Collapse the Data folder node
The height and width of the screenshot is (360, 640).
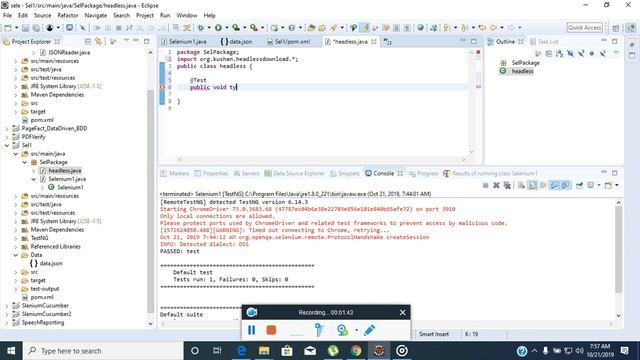16,255
